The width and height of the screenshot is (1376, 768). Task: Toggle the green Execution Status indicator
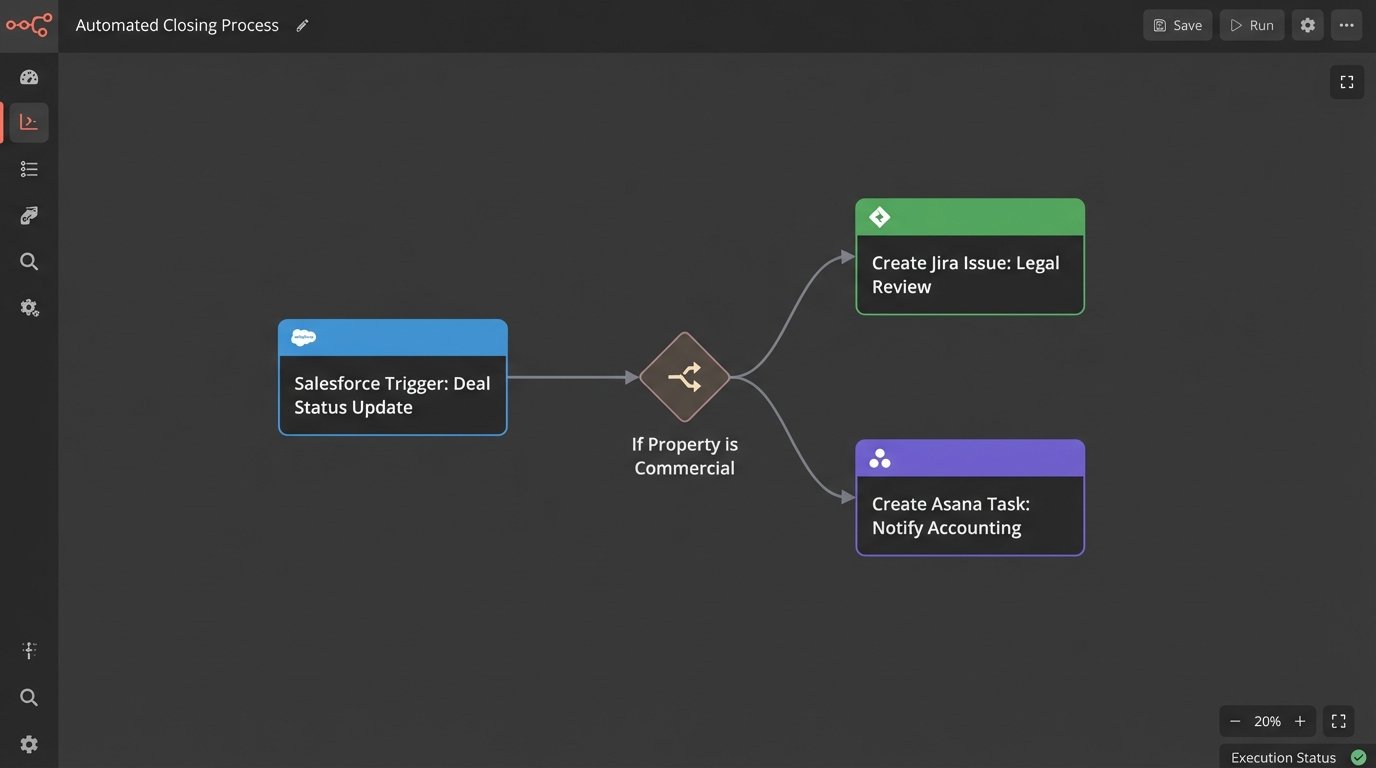[x=1357, y=756]
